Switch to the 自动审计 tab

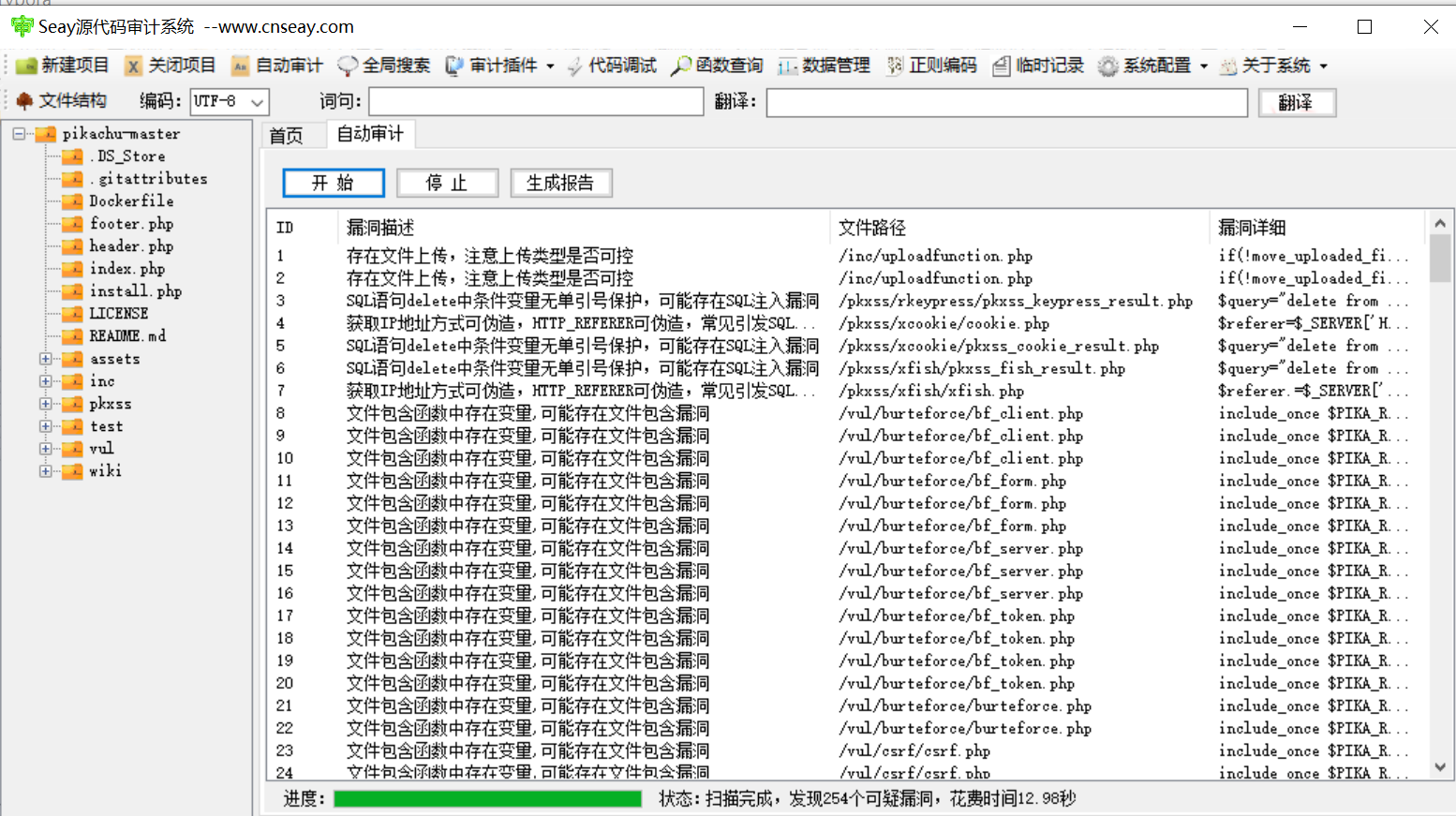click(370, 134)
